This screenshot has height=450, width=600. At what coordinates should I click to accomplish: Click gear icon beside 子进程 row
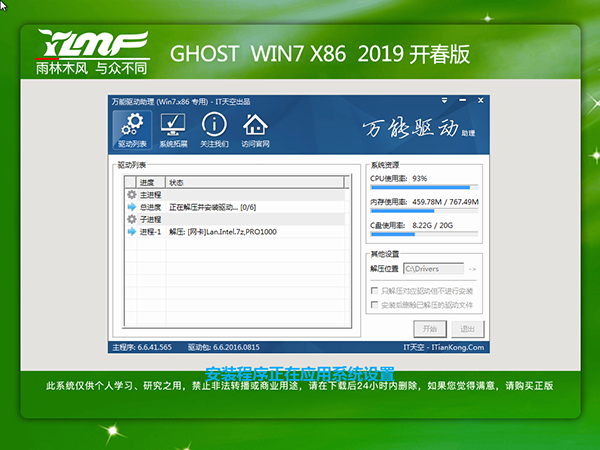click(132, 219)
